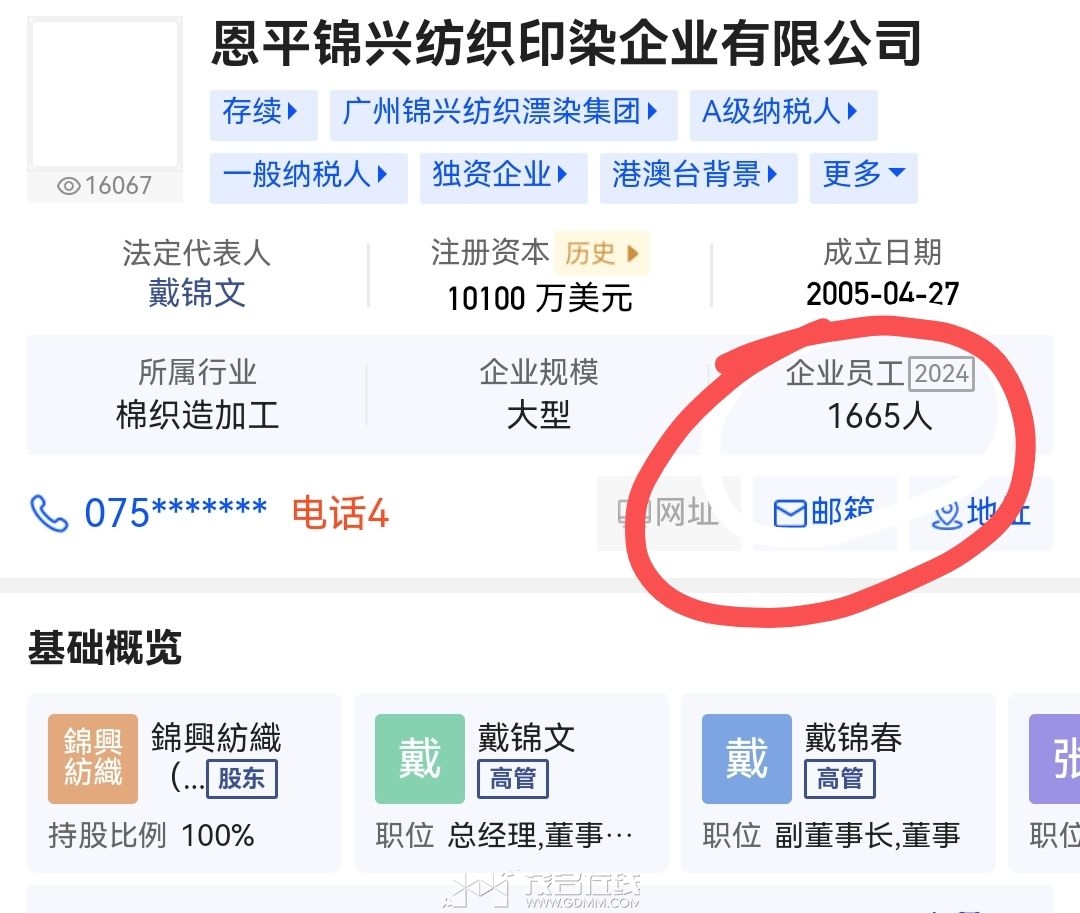Tap the 高管 badge under 戴锦文

513,779
